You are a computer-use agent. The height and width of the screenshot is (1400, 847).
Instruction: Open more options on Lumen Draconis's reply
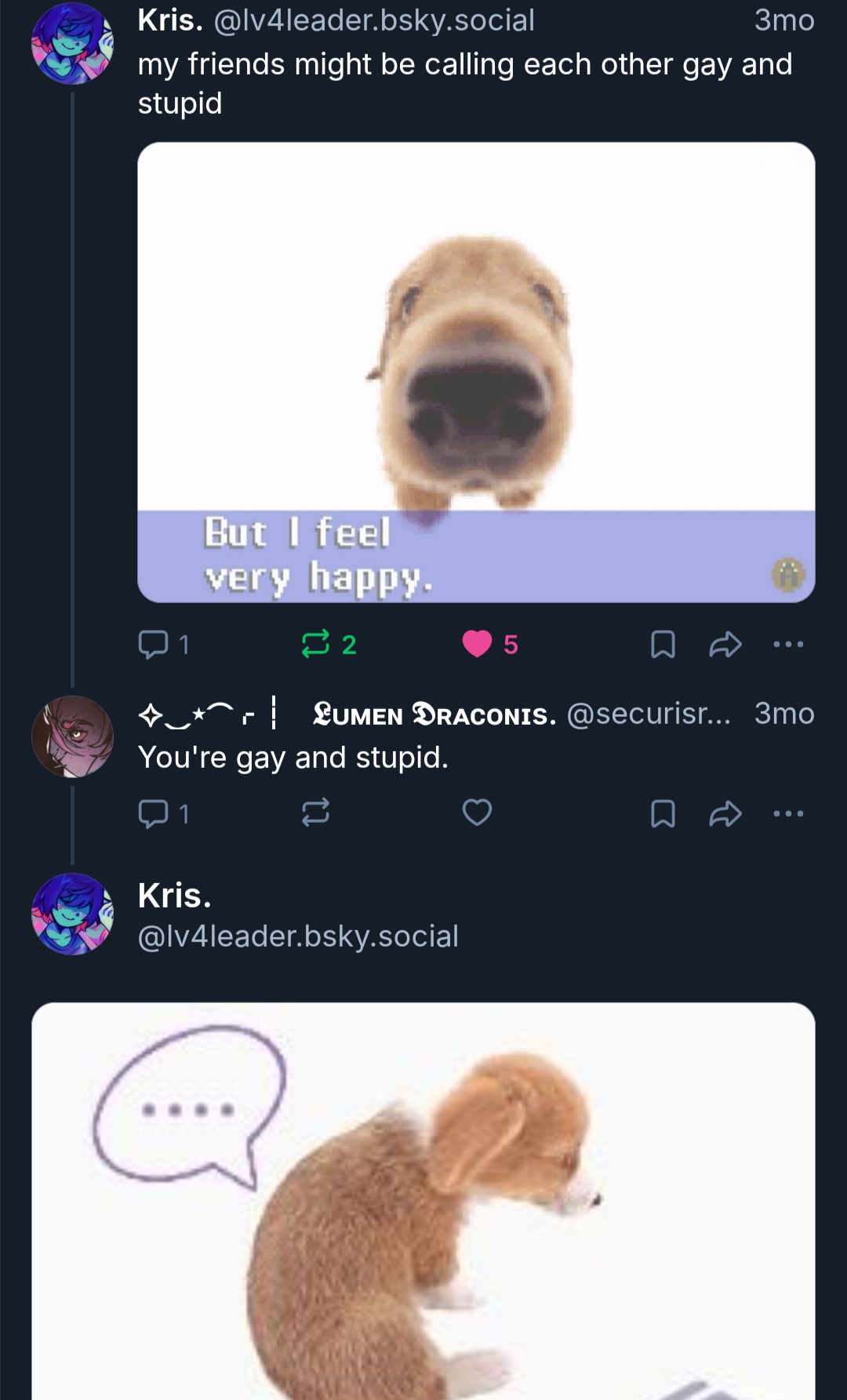click(788, 813)
